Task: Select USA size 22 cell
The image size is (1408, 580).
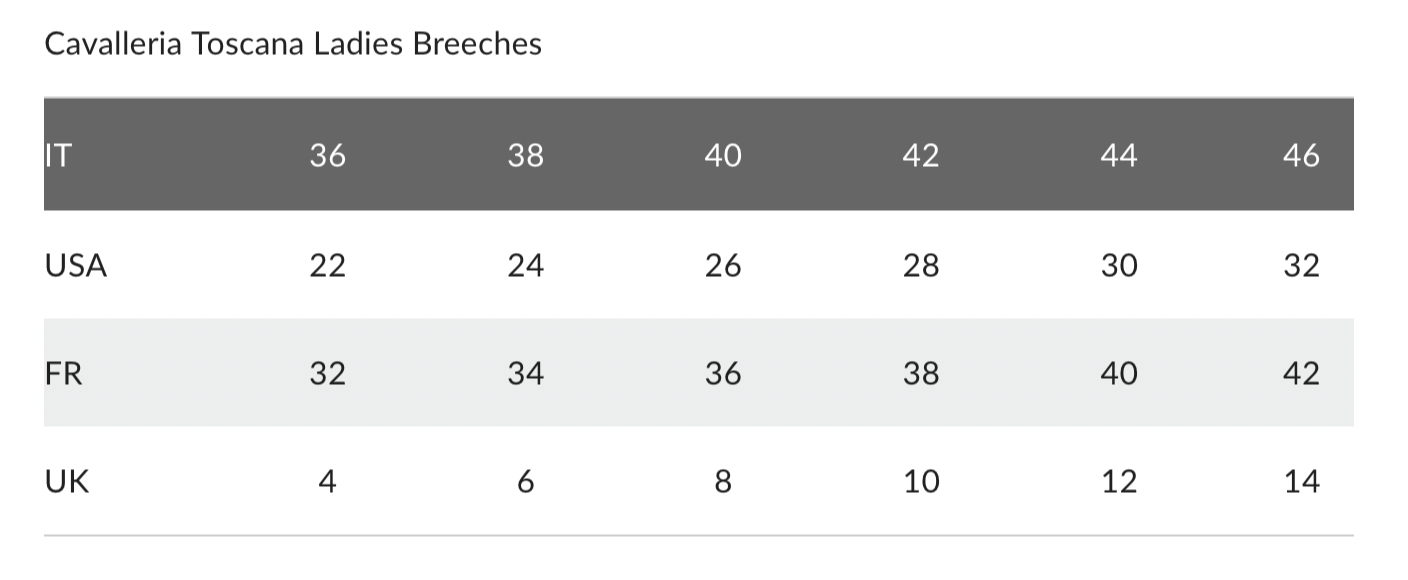Action: (x=327, y=266)
